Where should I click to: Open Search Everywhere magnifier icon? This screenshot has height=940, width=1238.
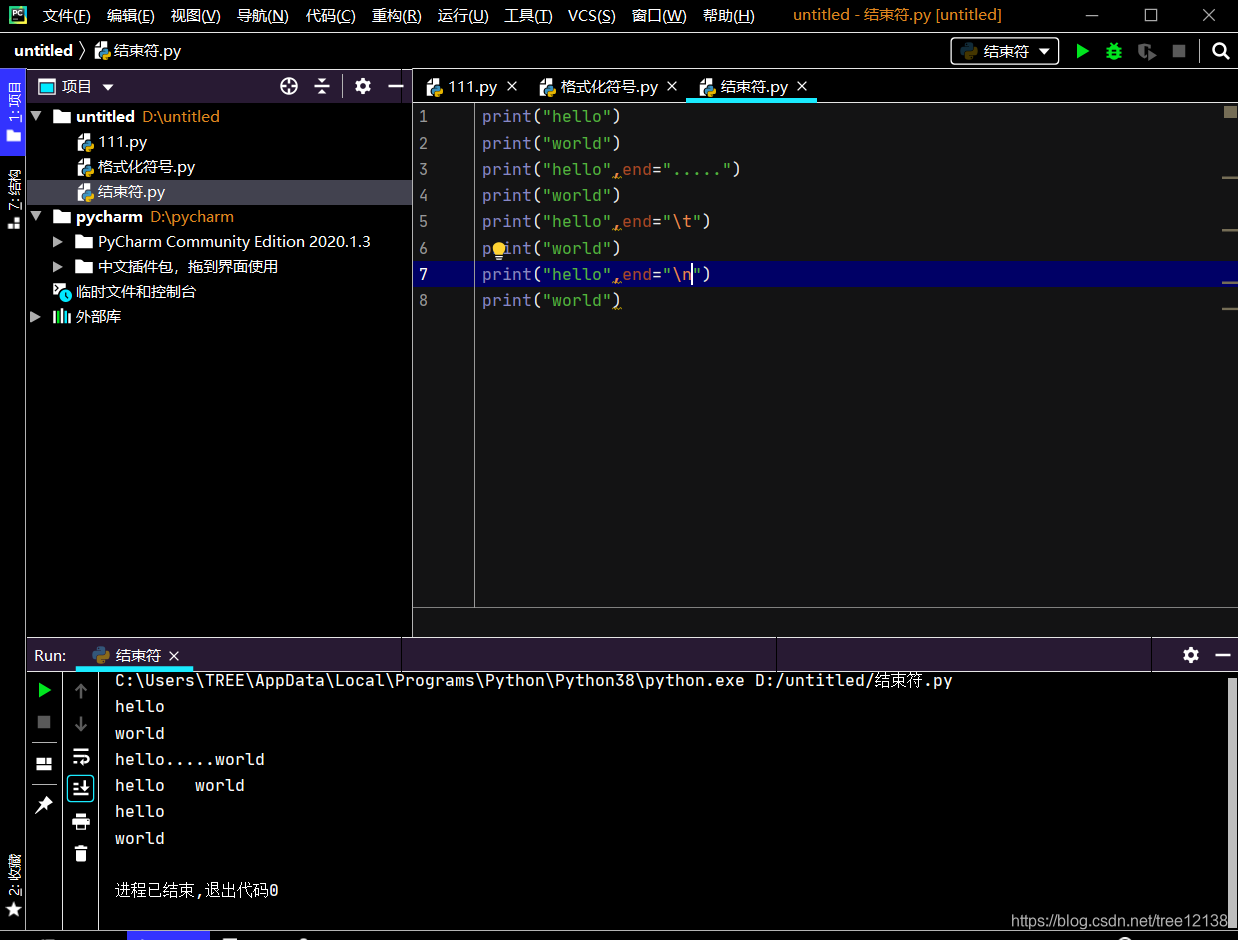click(1220, 51)
